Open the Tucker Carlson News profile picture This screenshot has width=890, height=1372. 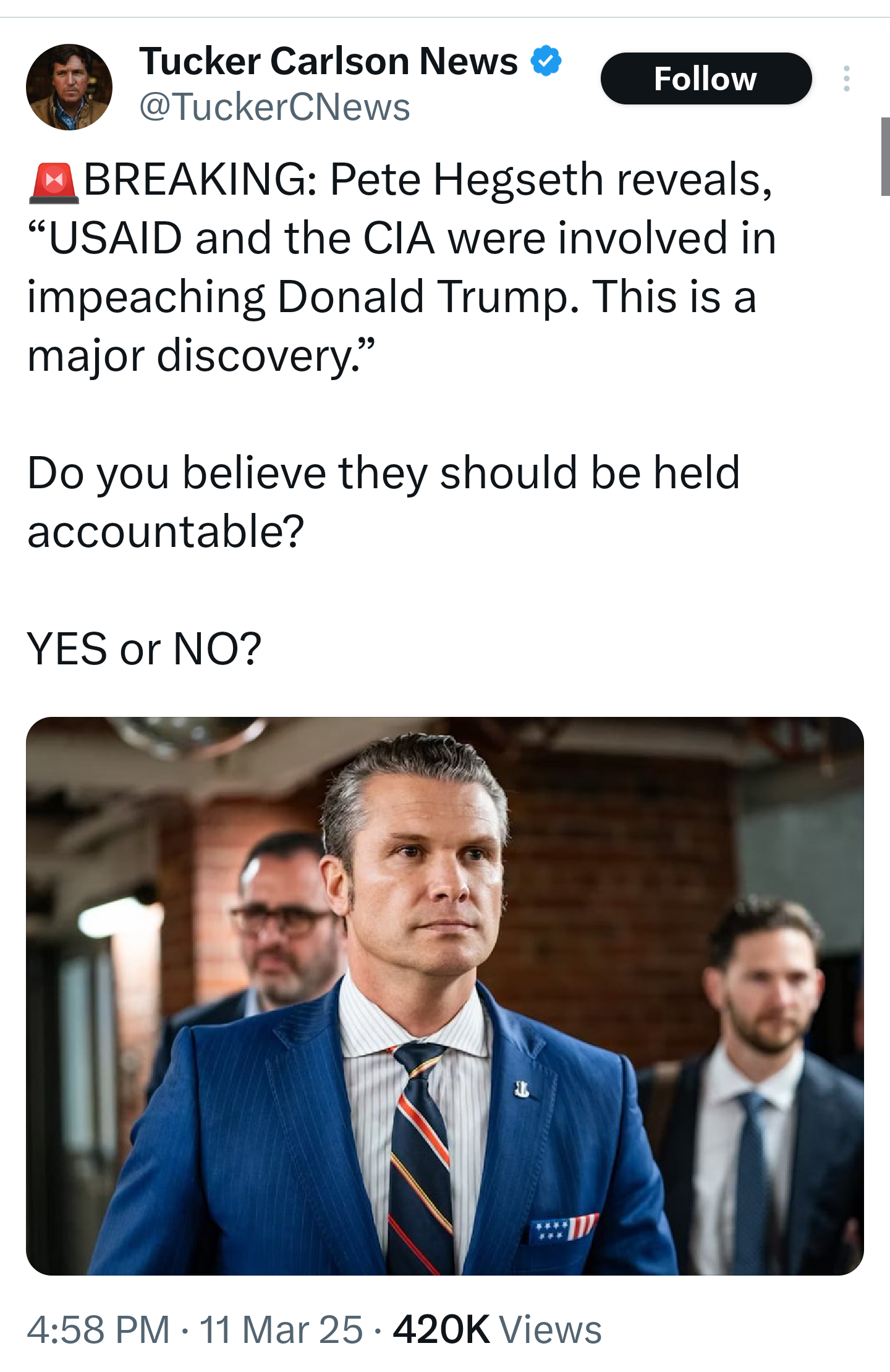coord(69,87)
